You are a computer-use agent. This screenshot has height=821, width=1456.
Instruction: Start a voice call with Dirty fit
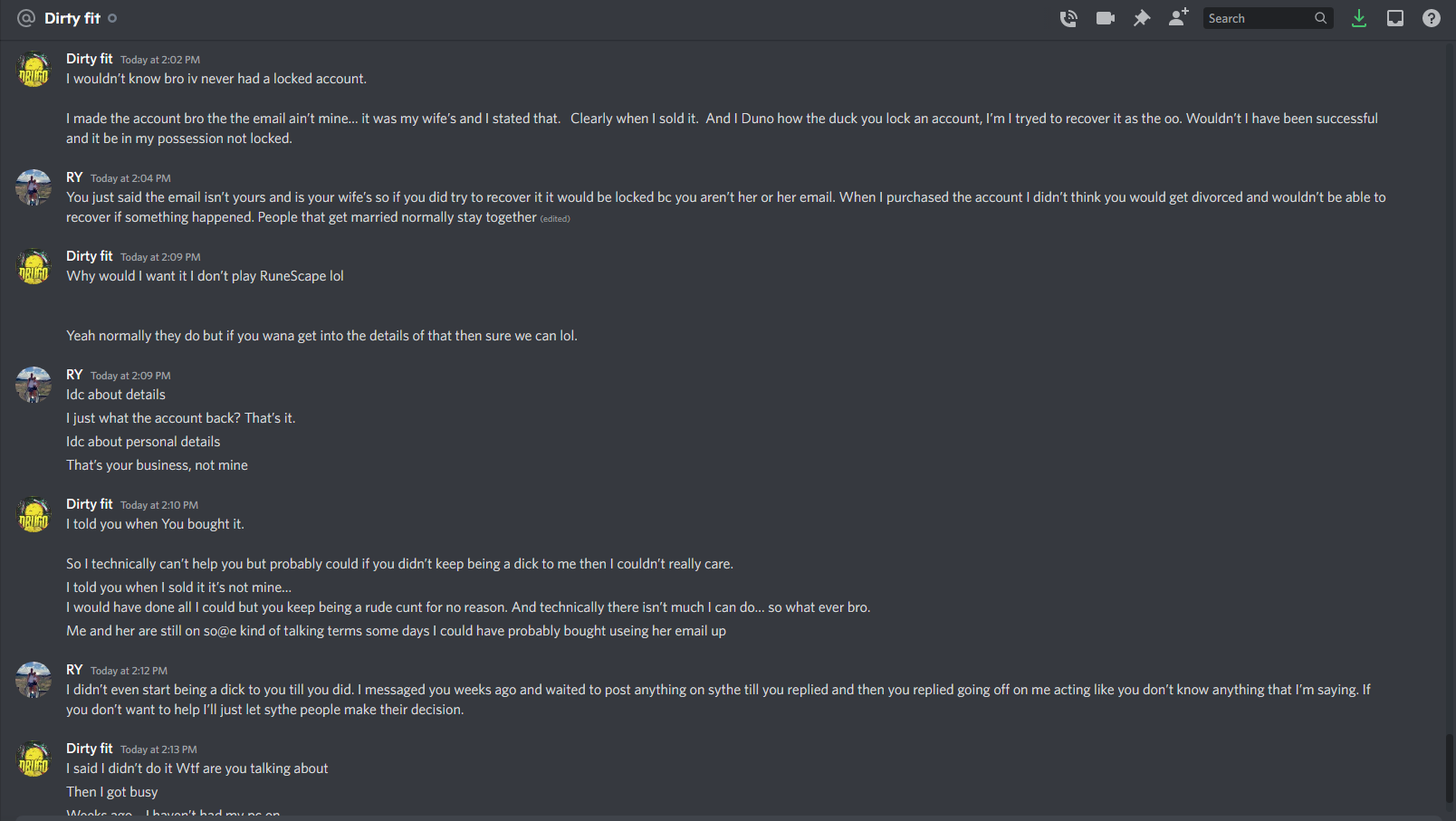pyautogui.click(x=1068, y=18)
